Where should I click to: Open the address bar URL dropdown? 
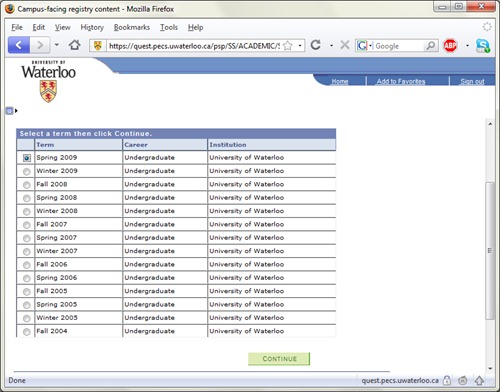[x=300, y=46]
